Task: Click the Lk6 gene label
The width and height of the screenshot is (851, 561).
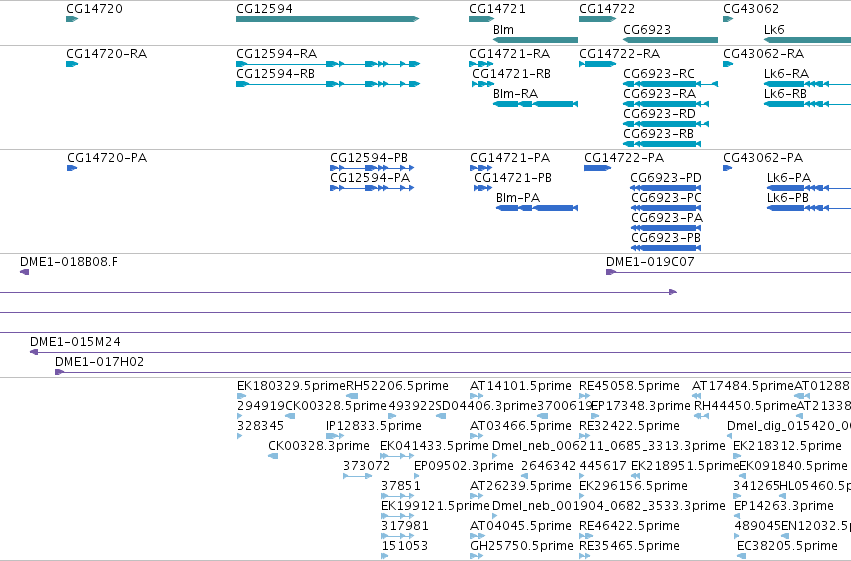Action: point(774,29)
